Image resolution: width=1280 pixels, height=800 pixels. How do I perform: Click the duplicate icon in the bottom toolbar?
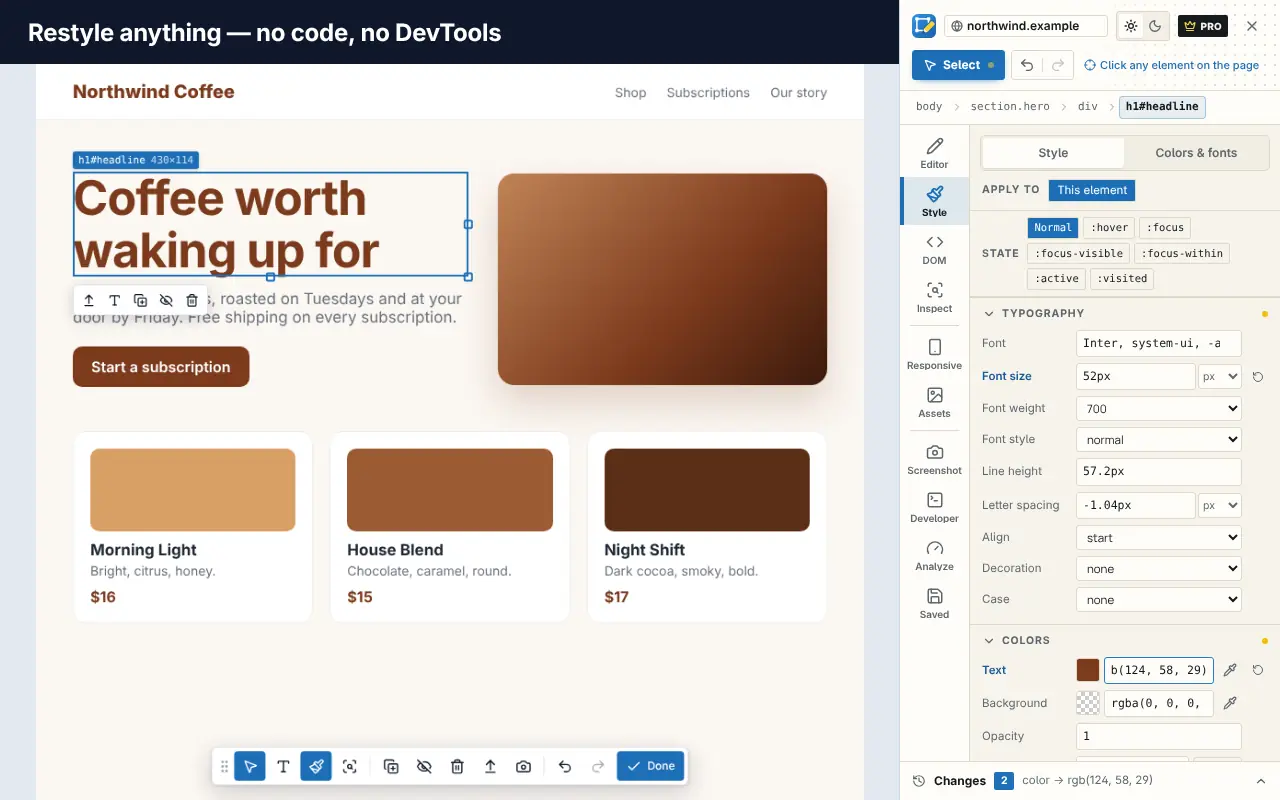pyautogui.click(x=391, y=766)
